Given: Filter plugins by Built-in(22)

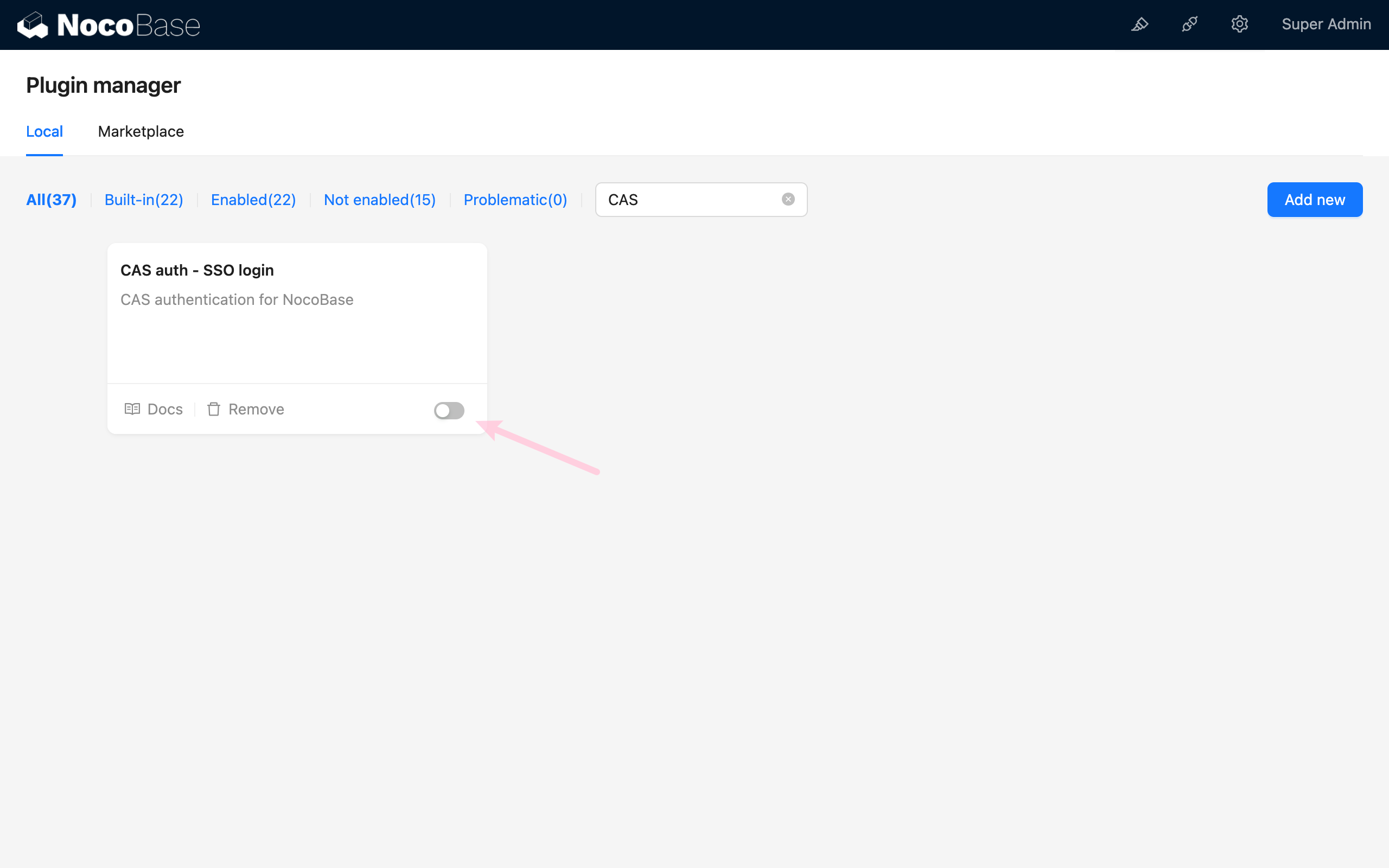Looking at the screenshot, I should pos(143,200).
